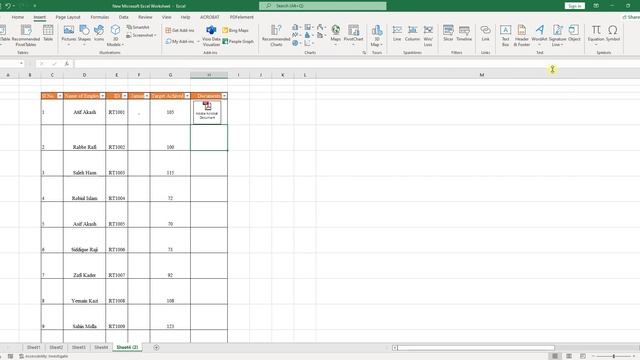
Task: Switch to Page Layout view in status bar
Action: (x=569, y=356)
